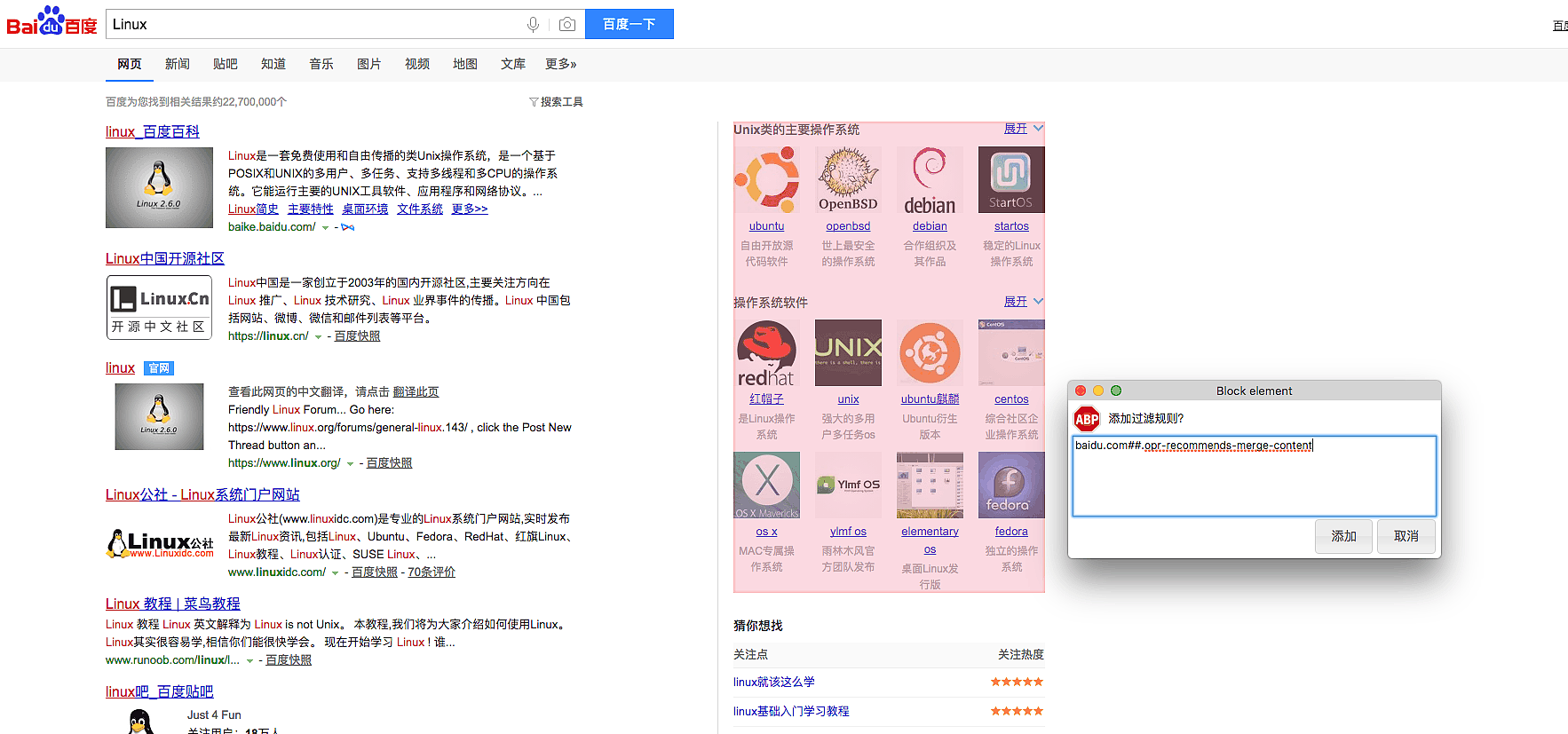This screenshot has width=1568, height=734.
Task: Click the Baidu logo
Action: 51,22
